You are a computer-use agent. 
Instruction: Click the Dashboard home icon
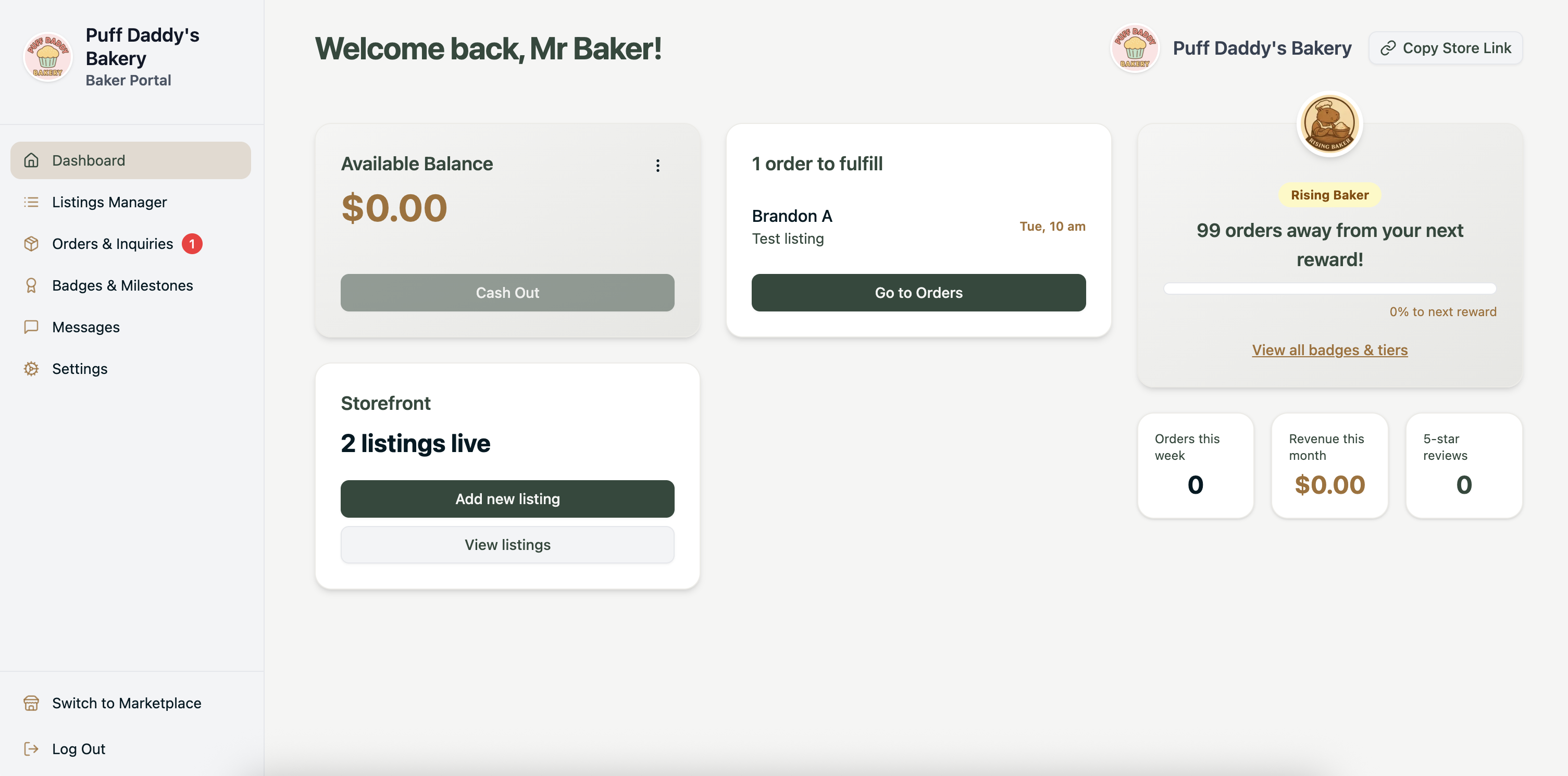click(31, 160)
